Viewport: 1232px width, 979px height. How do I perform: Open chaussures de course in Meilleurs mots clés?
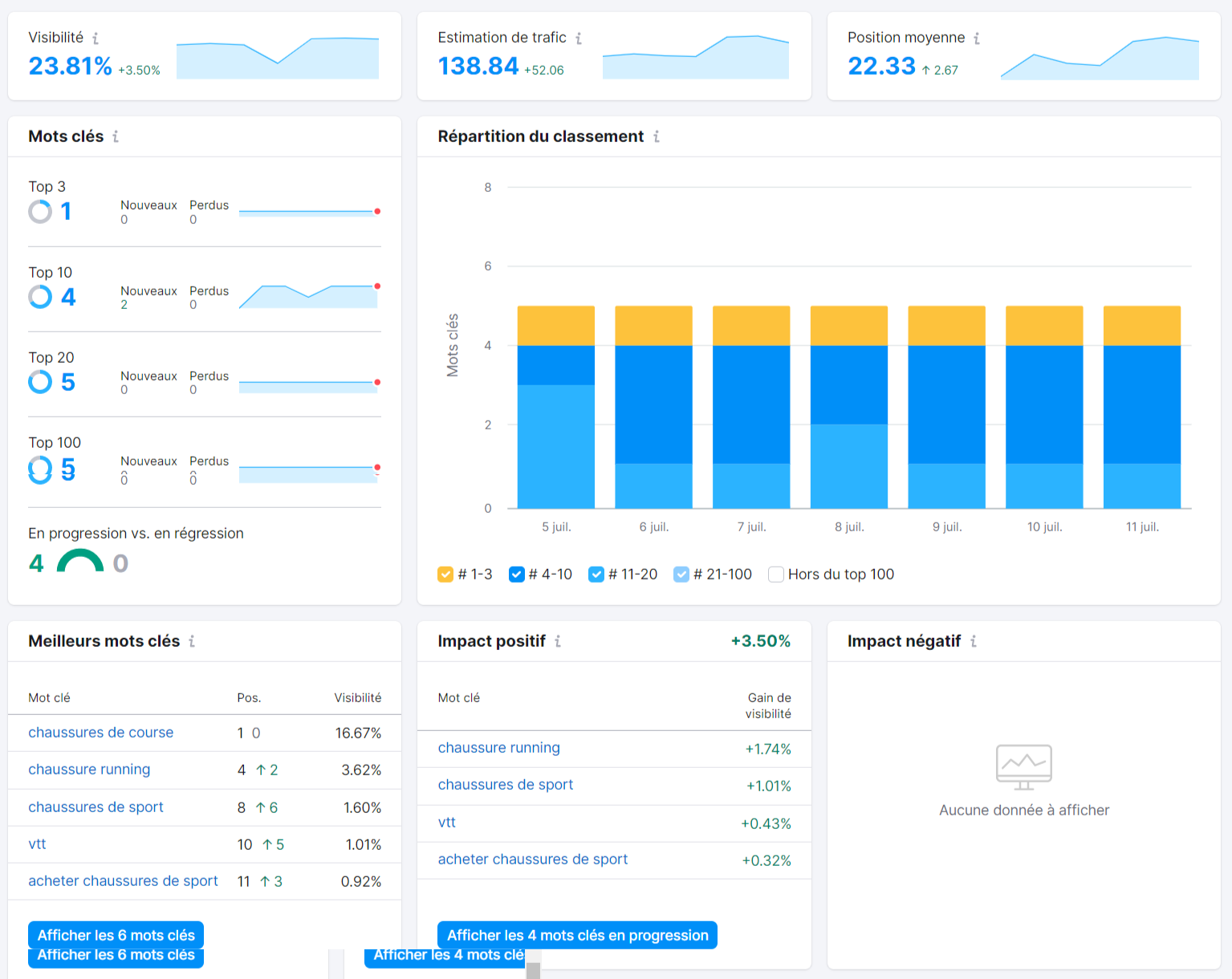coord(101,733)
